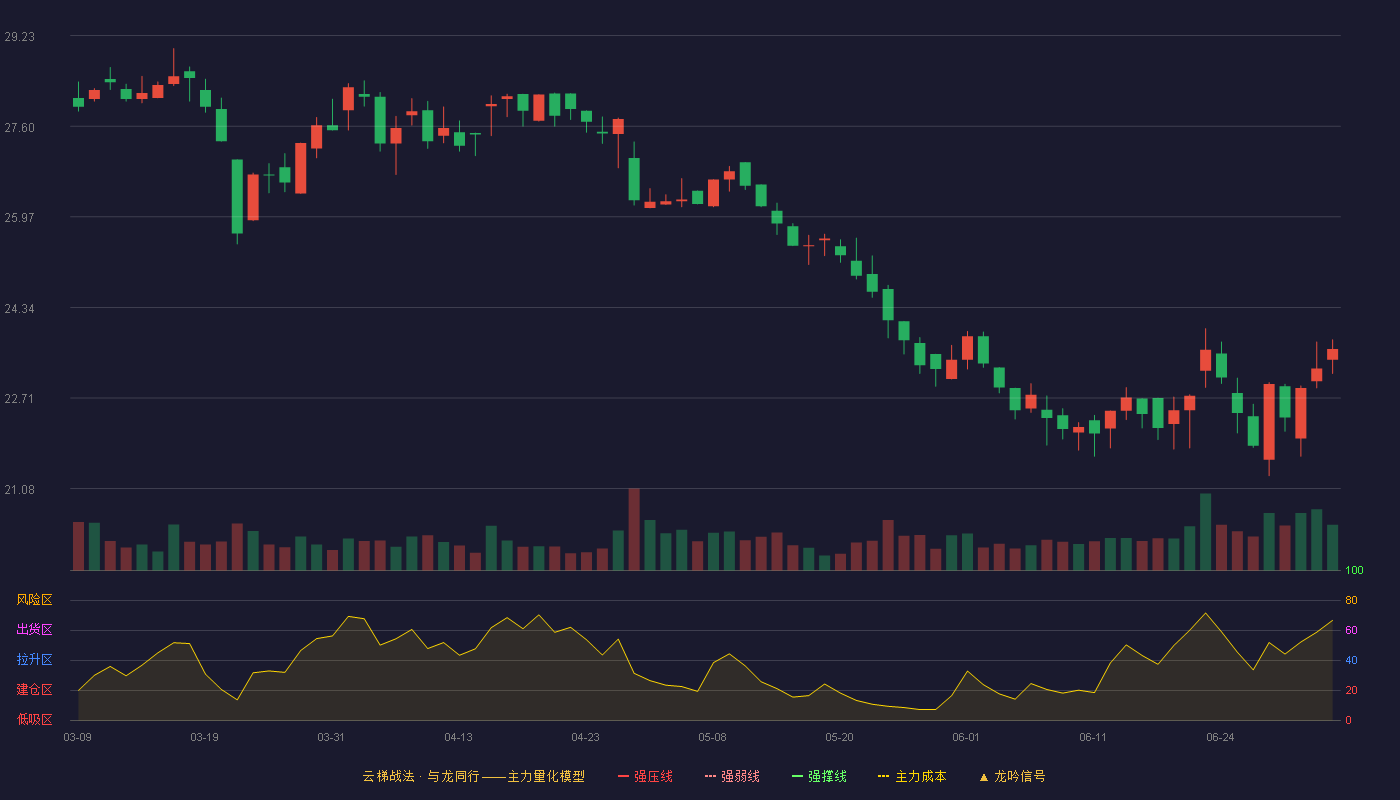Screen dimensions: 1400x800
Task: Click the 05-20 date label
Action: click(x=840, y=737)
